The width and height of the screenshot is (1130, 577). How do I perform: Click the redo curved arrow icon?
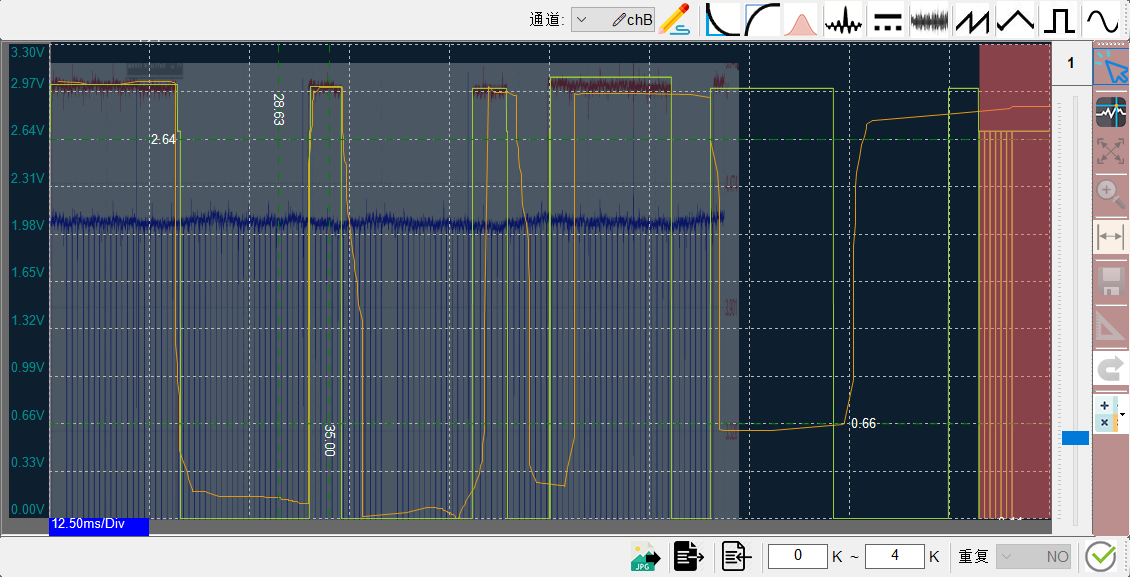click(1111, 370)
